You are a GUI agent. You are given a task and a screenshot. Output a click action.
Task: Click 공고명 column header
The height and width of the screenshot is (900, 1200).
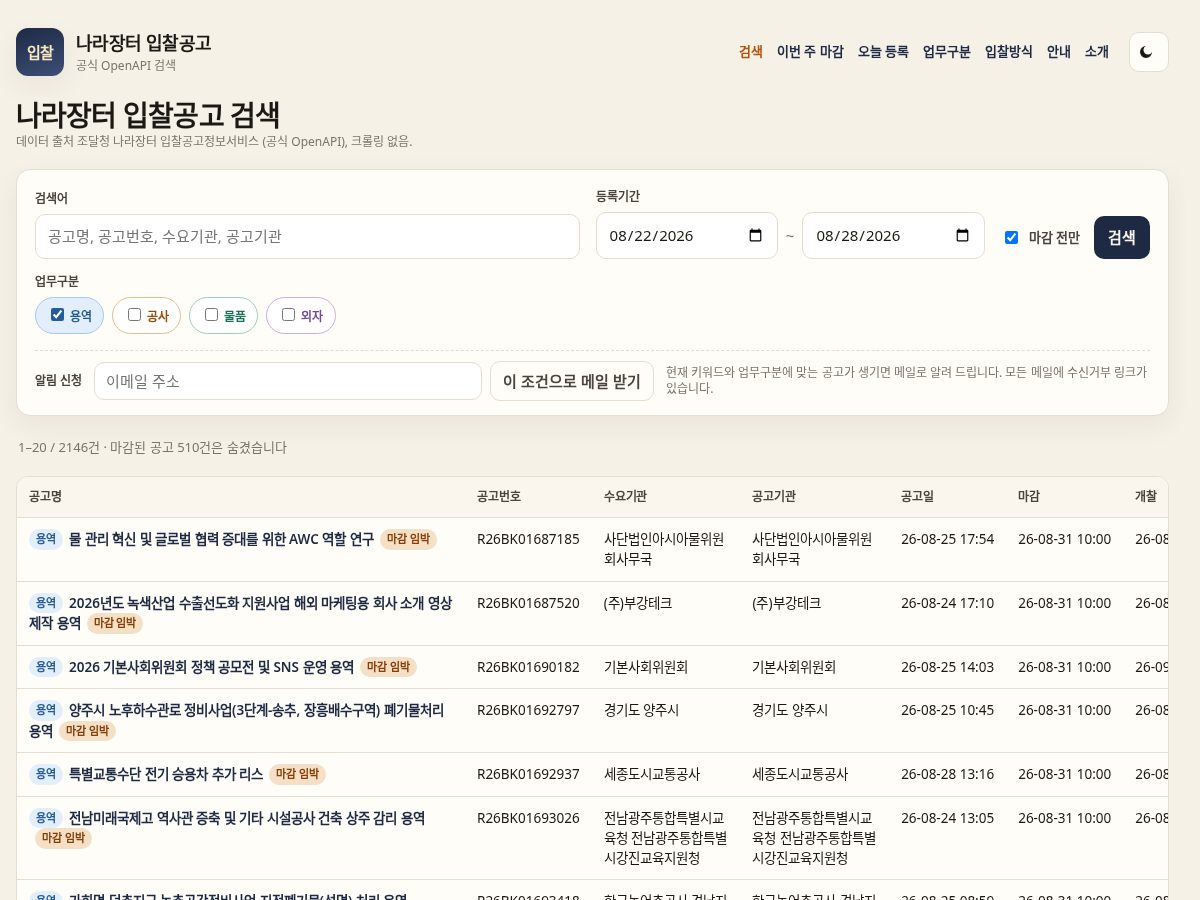[x=45, y=496]
